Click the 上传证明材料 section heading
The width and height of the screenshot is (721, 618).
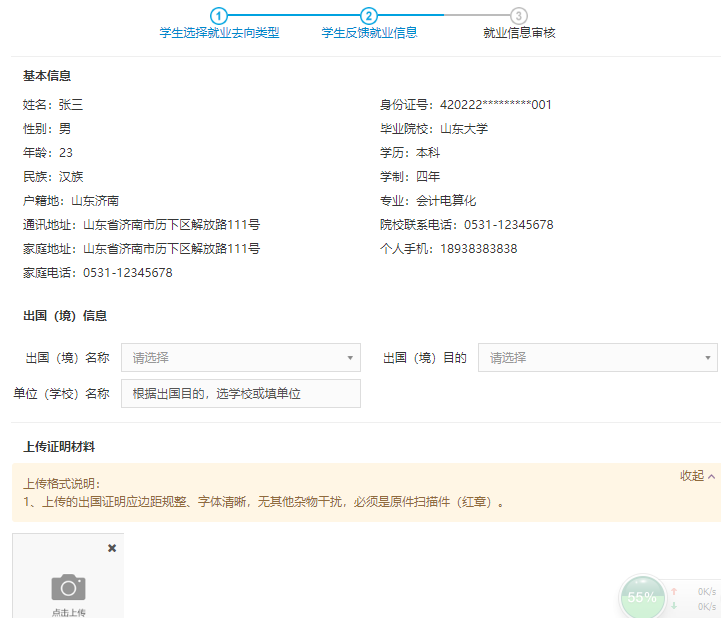tap(59, 446)
